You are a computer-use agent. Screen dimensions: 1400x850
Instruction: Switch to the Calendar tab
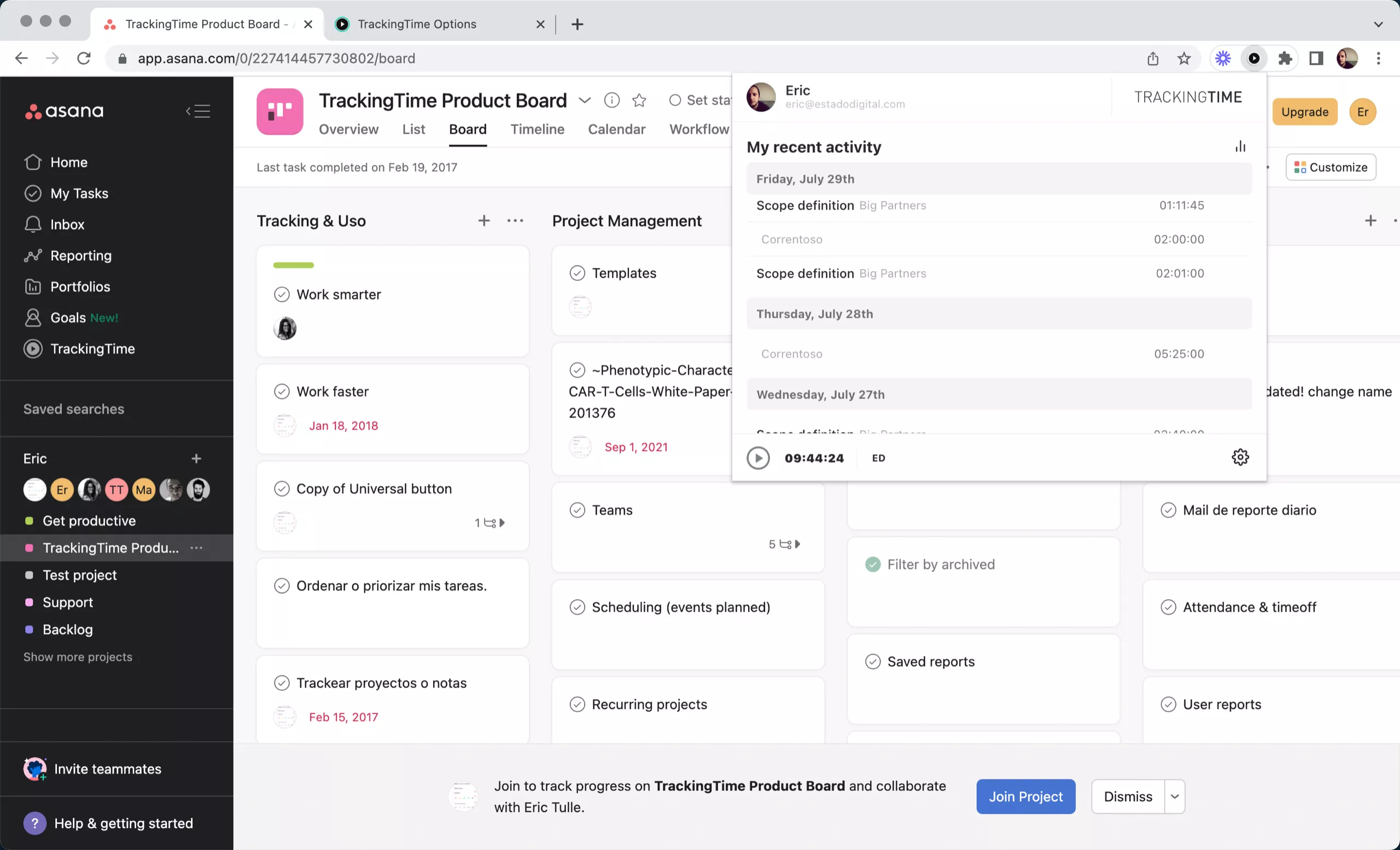[616, 129]
